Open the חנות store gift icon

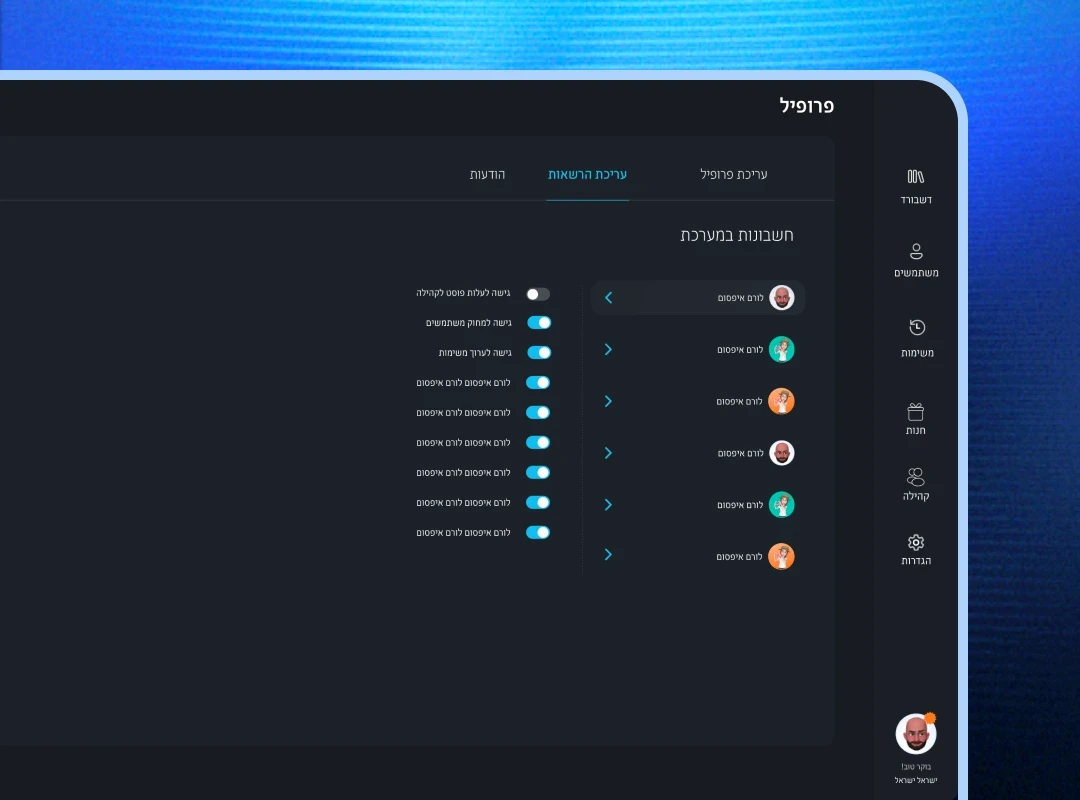click(915, 412)
